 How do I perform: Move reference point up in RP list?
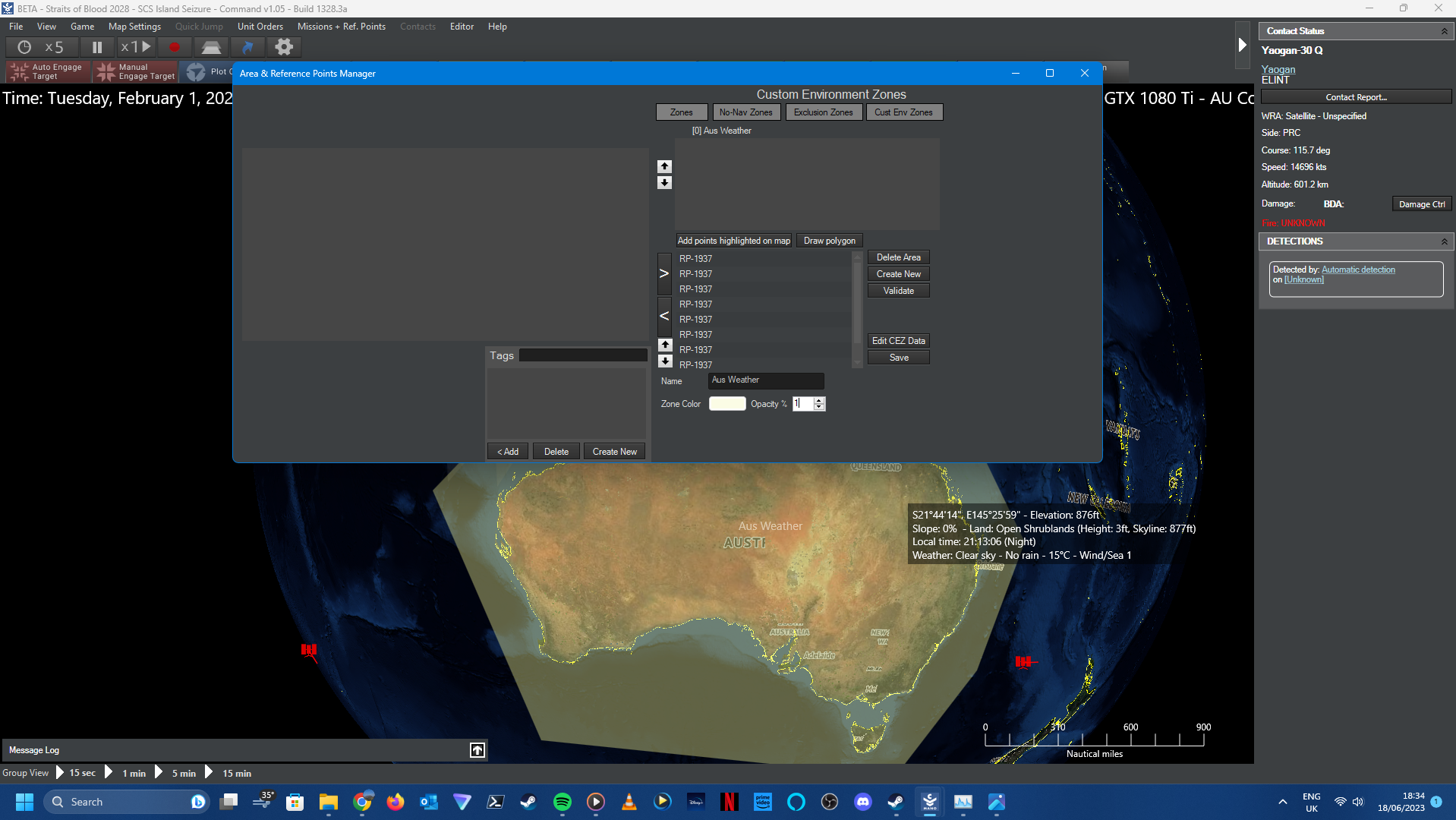point(666,345)
